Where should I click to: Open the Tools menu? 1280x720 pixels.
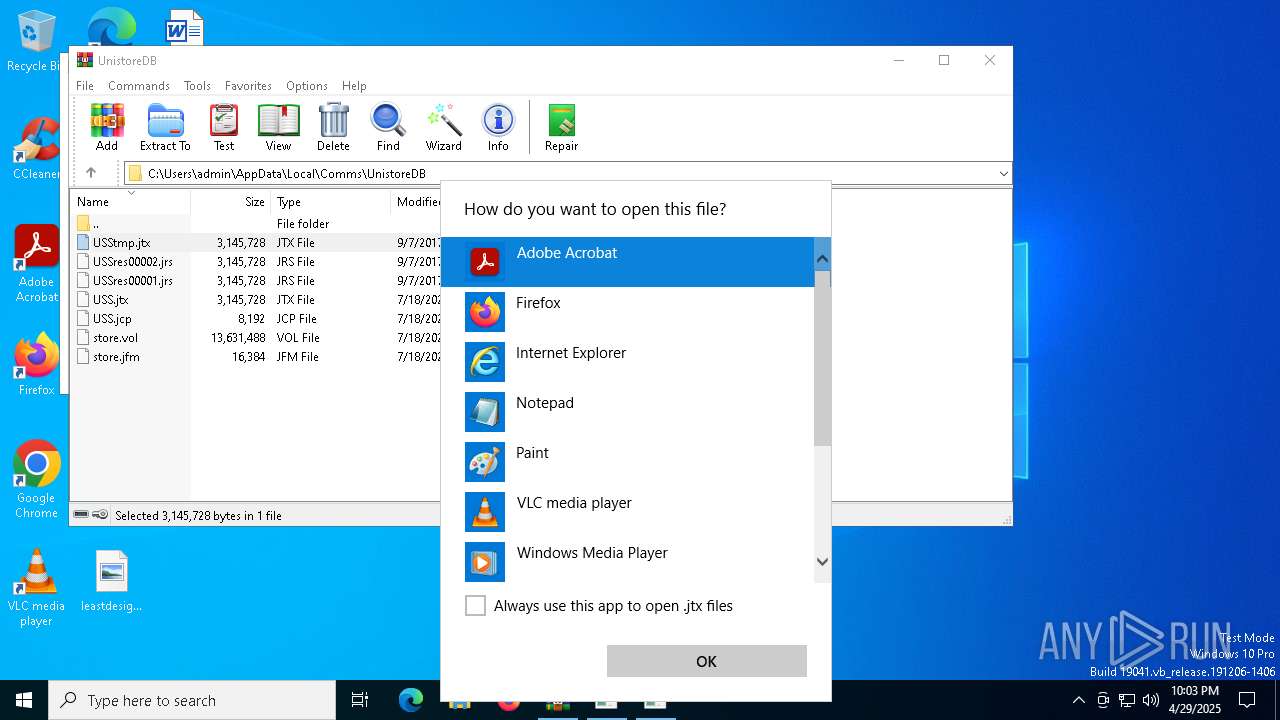tap(197, 86)
